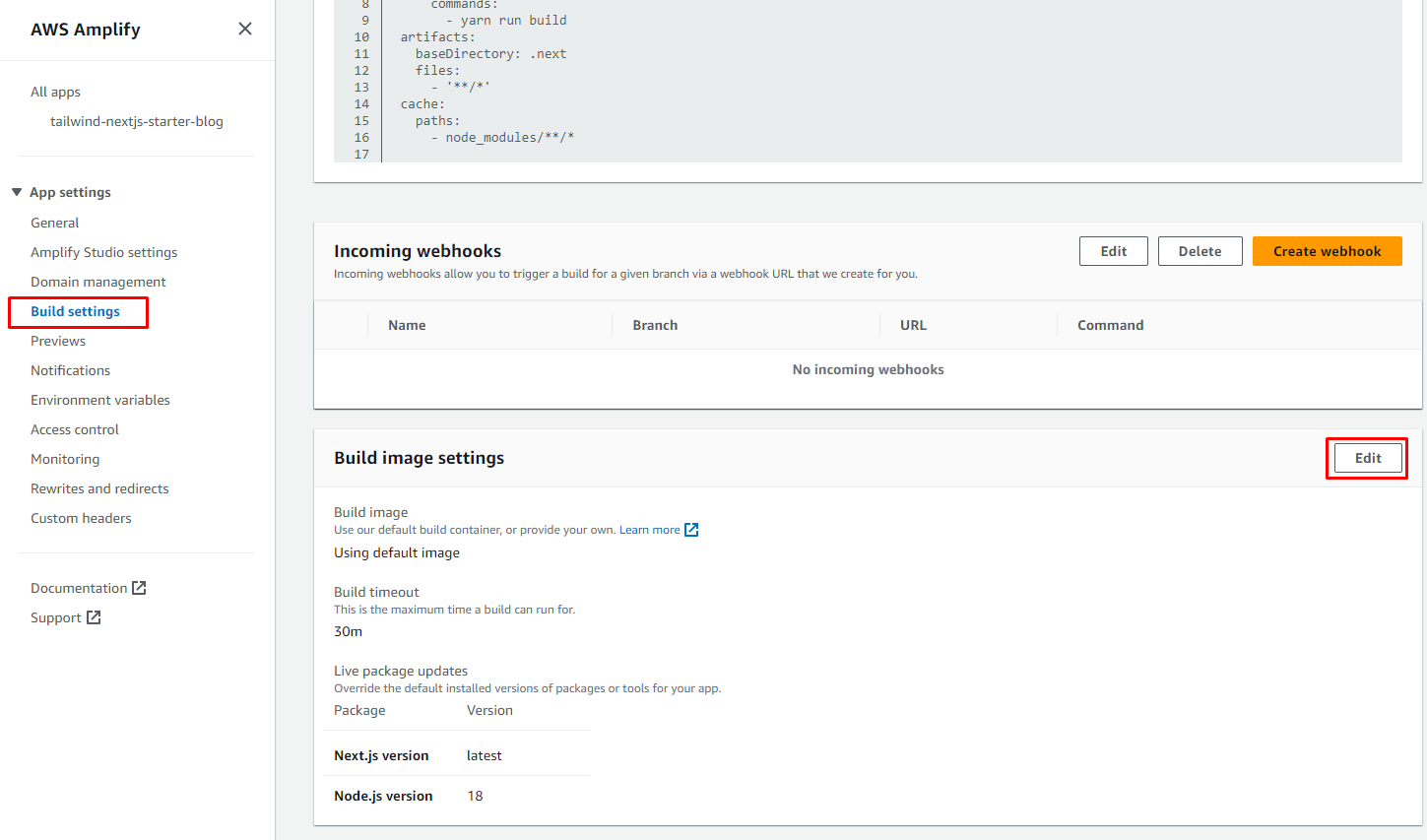Navigate to Domain management

tap(98, 282)
